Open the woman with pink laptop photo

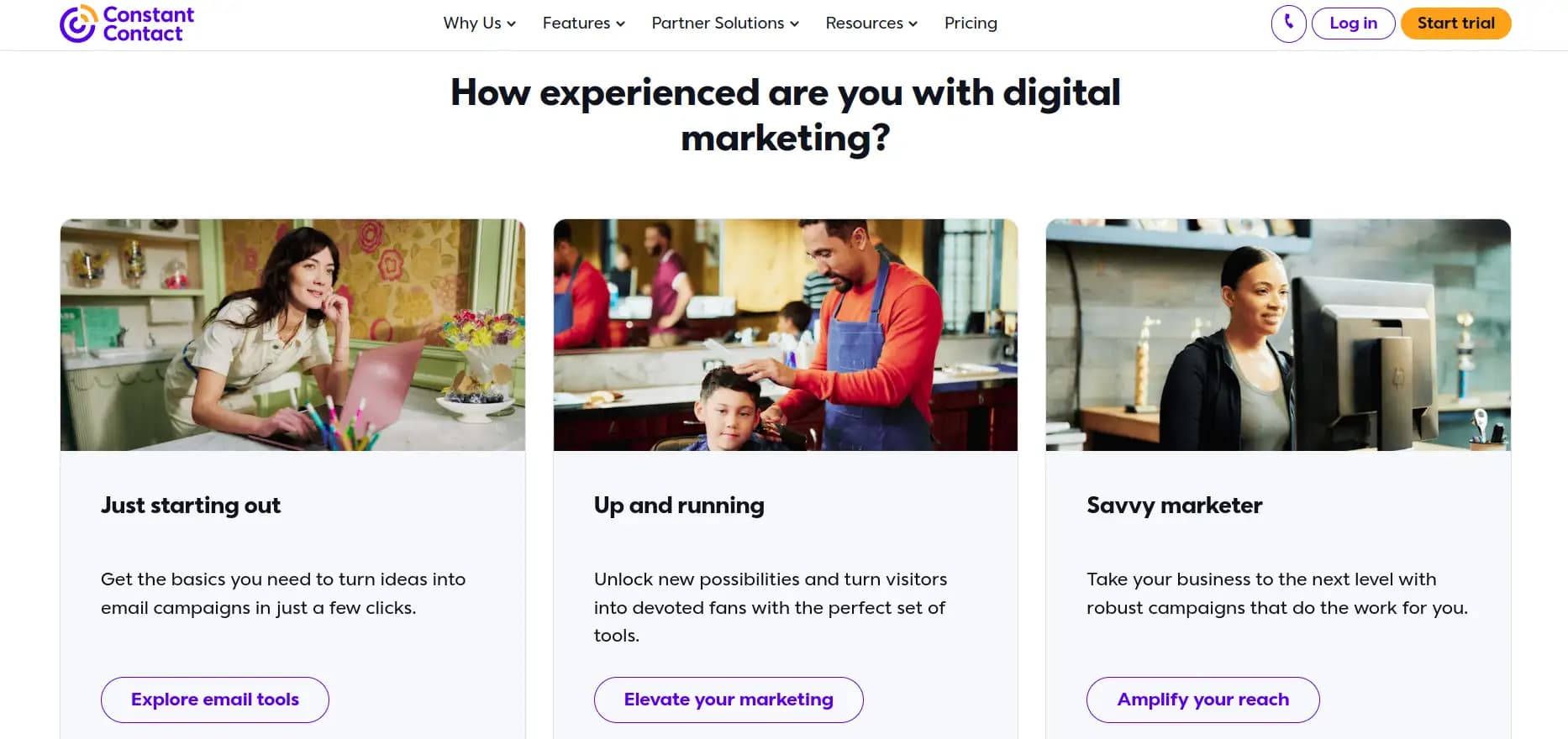[x=292, y=335]
